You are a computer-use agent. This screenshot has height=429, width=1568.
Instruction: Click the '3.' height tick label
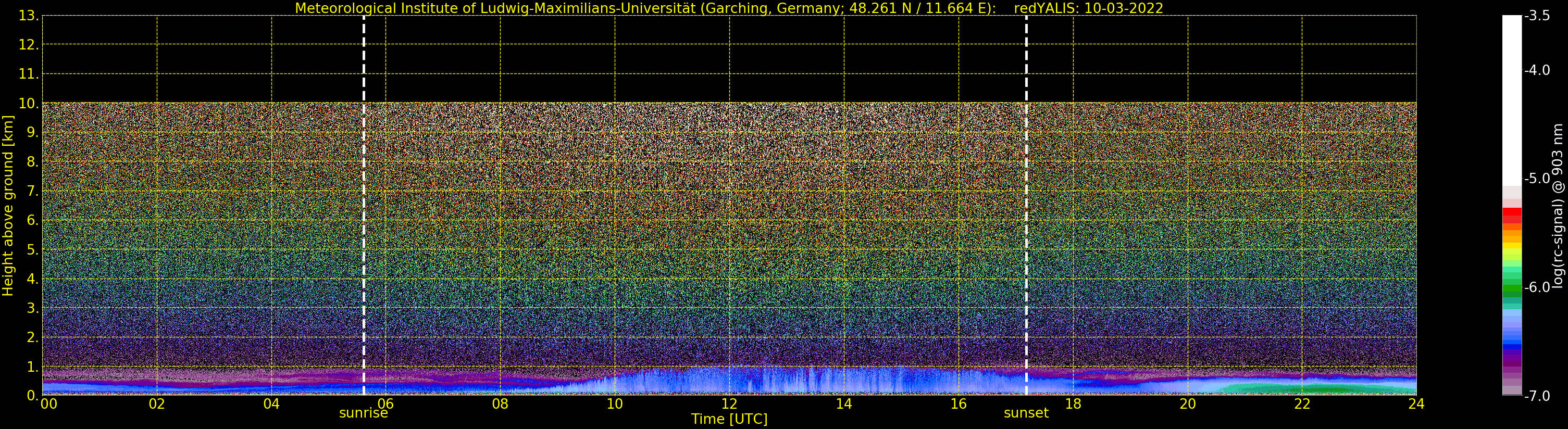click(x=32, y=308)
